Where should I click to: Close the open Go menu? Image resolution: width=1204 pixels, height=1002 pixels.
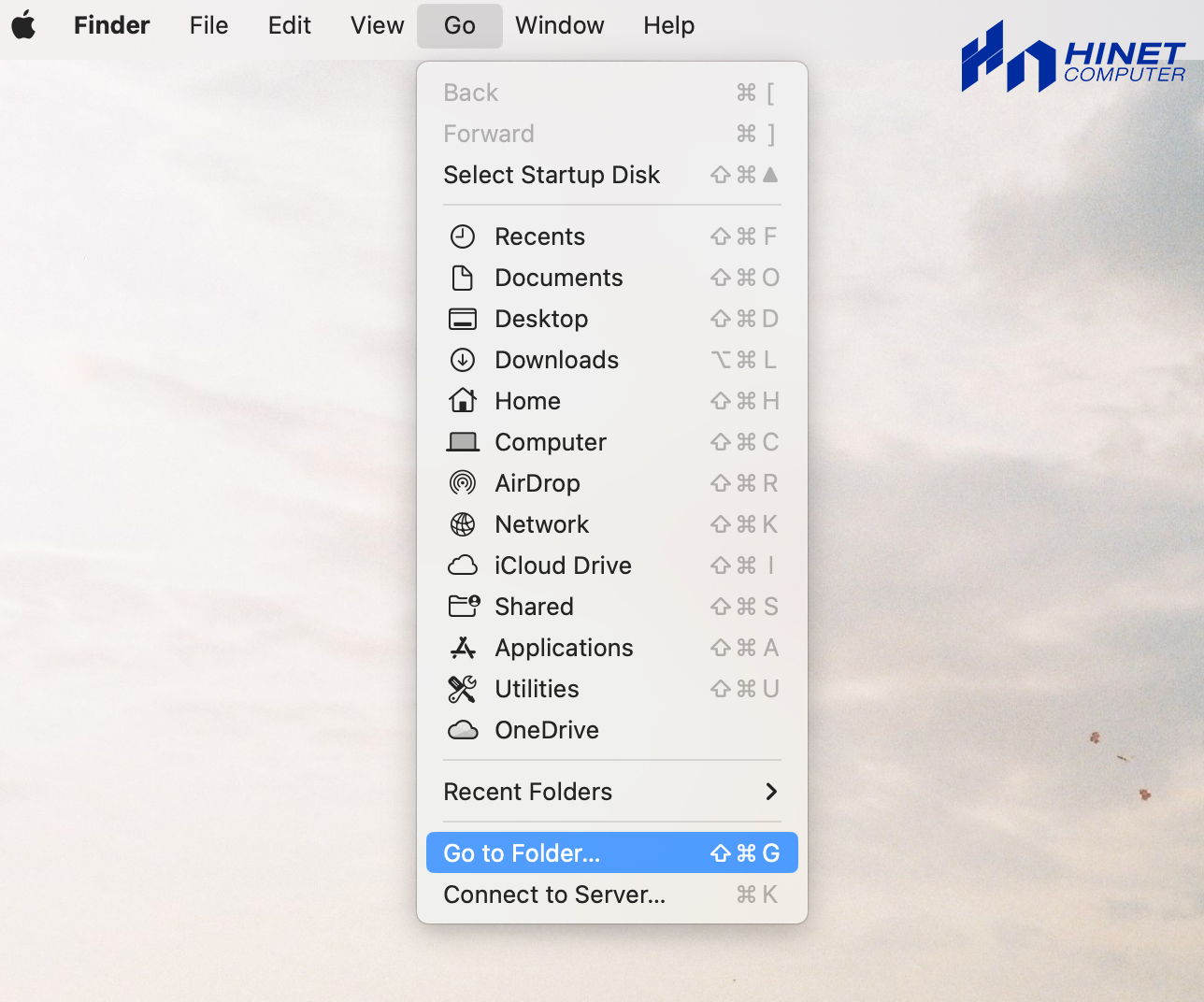tap(460, 25)
